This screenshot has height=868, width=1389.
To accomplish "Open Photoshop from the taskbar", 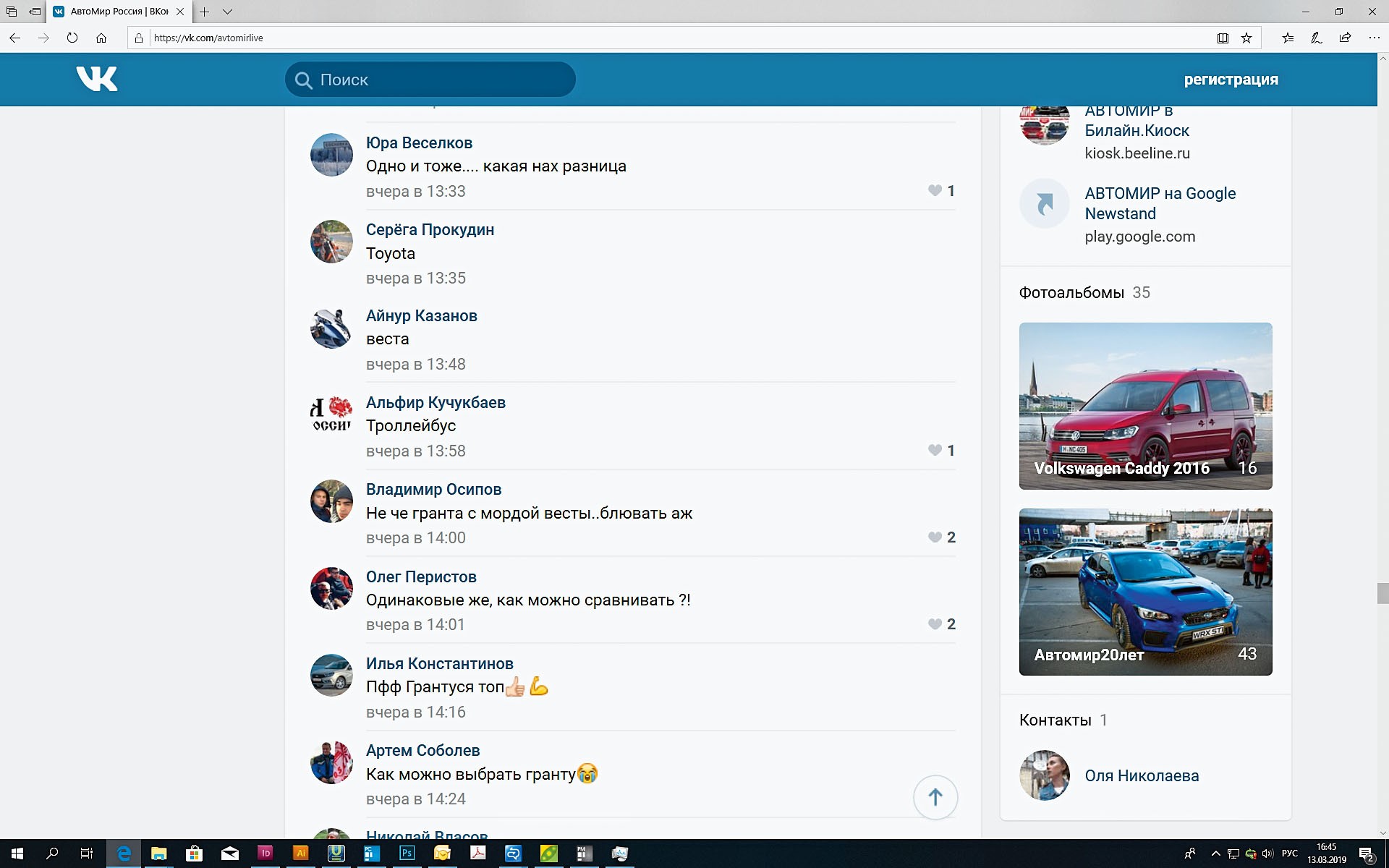I will click(407, 854).
